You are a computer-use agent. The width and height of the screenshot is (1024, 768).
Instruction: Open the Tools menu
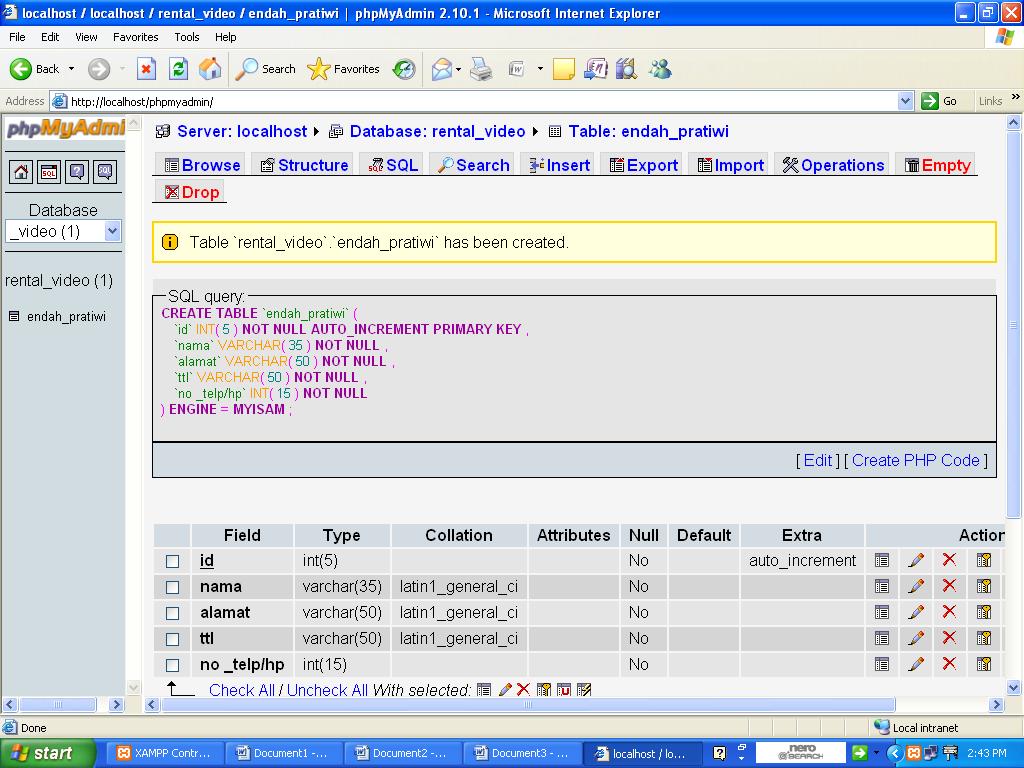pos(187,37)
